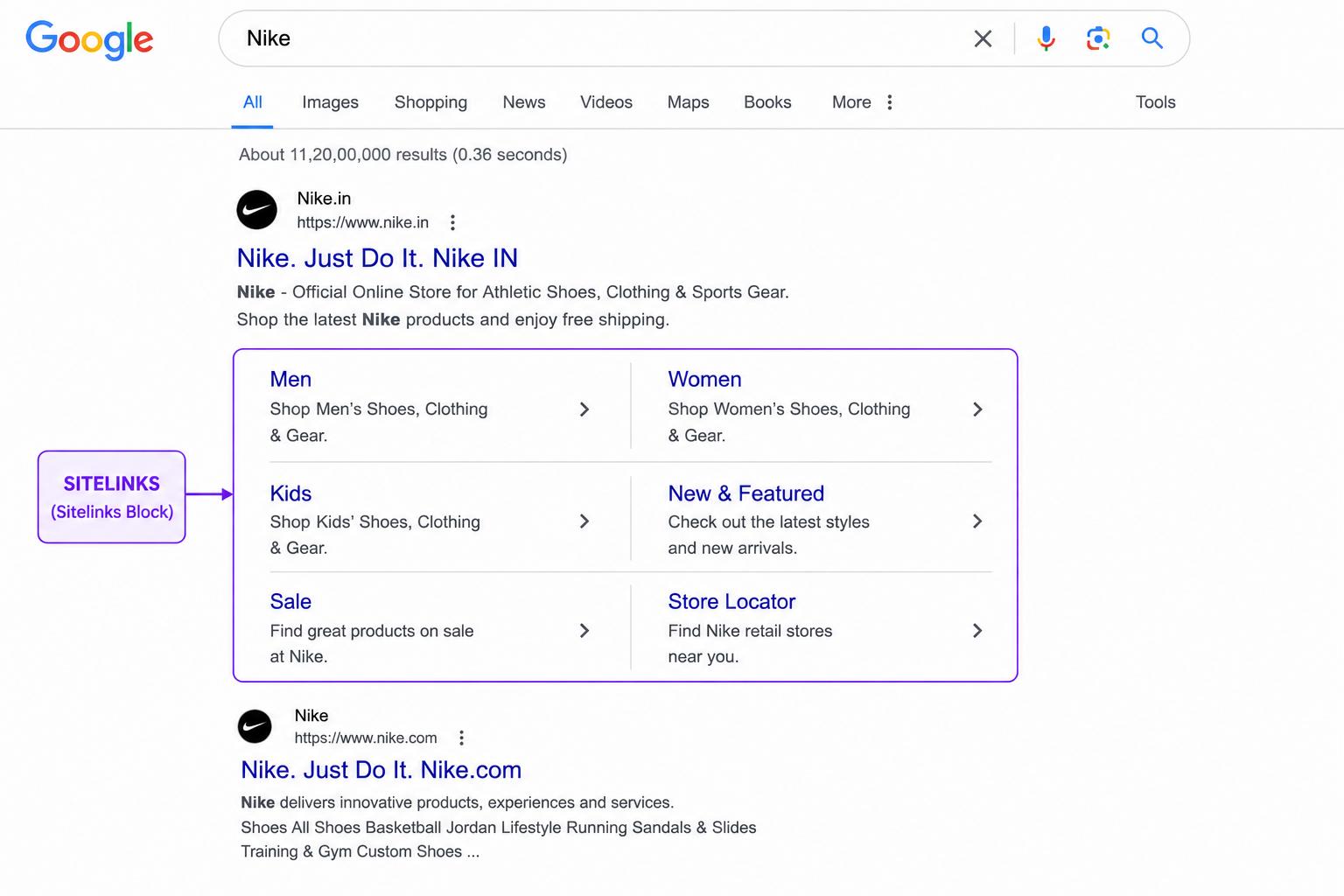
Task: Click the https://www.nike.com URL text
Action: [366, 738]
